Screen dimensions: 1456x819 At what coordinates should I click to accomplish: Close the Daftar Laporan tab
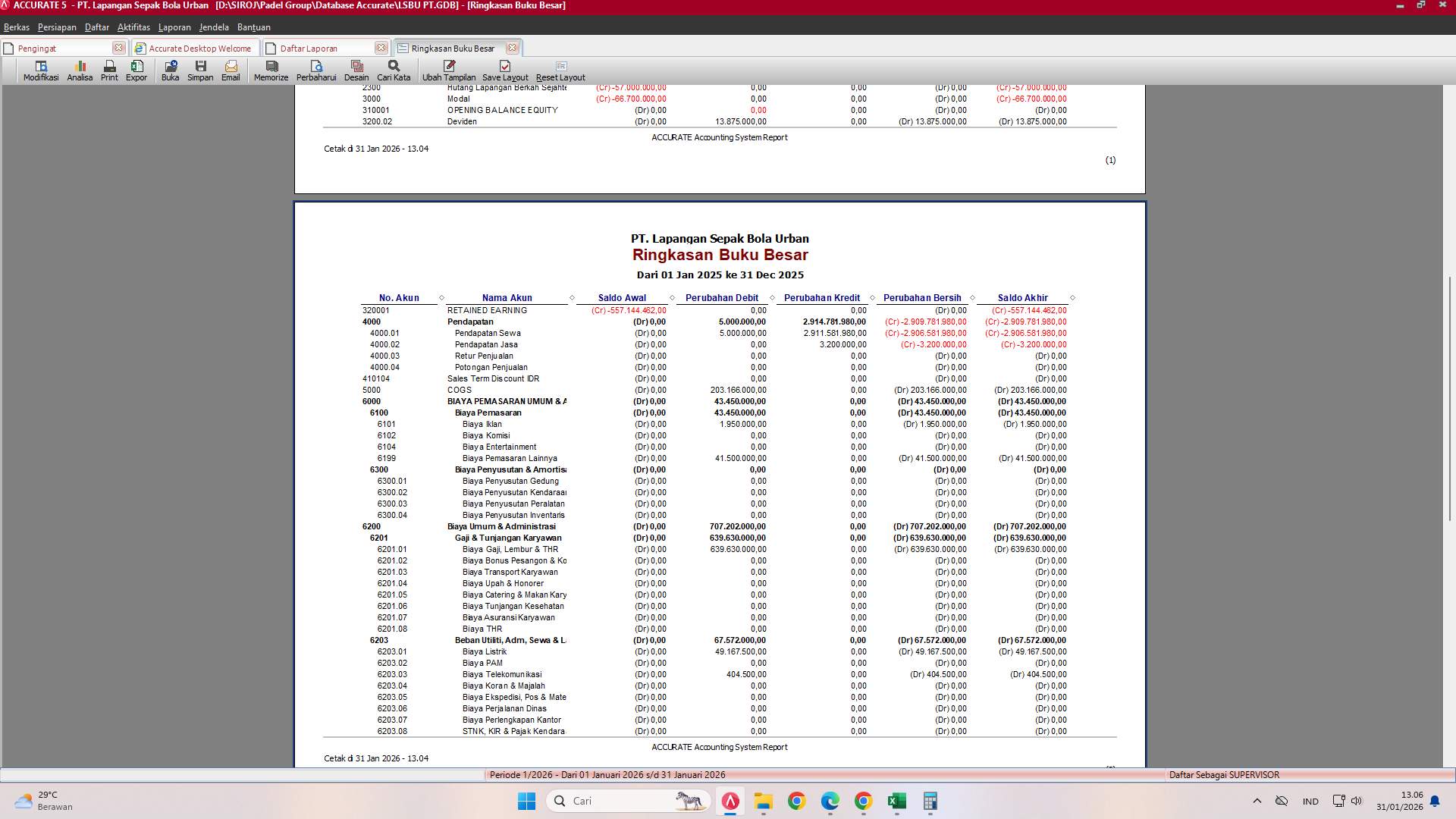click(381, 46)
